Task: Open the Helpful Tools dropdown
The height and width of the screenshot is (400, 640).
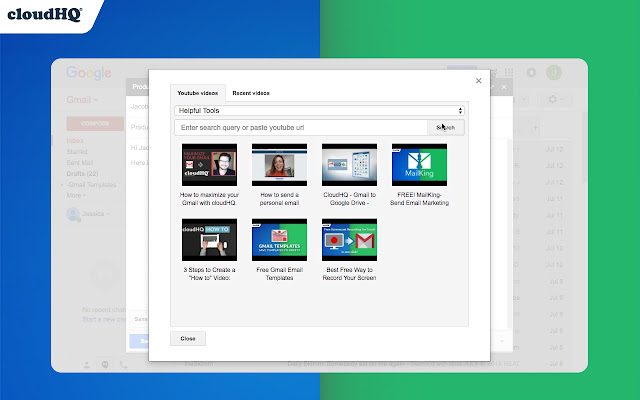Action: [x=320, y=110]
